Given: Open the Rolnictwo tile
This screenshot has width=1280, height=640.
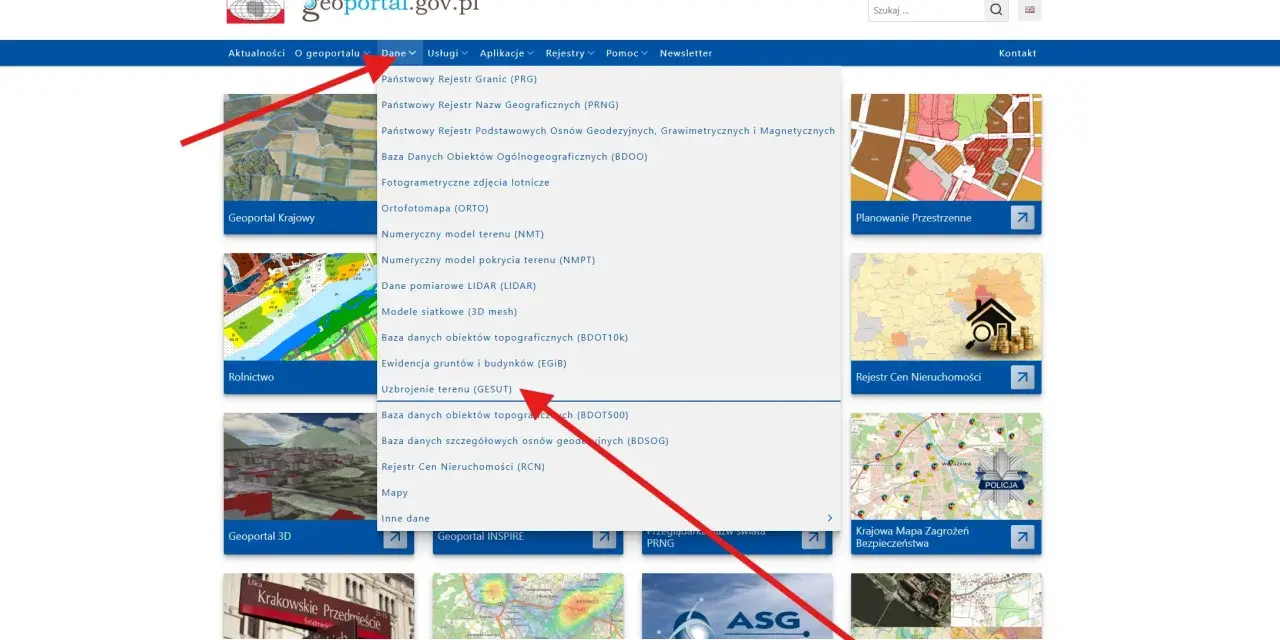Looking at the screenshot, I should pyautogui.click(x=300, y=323).
